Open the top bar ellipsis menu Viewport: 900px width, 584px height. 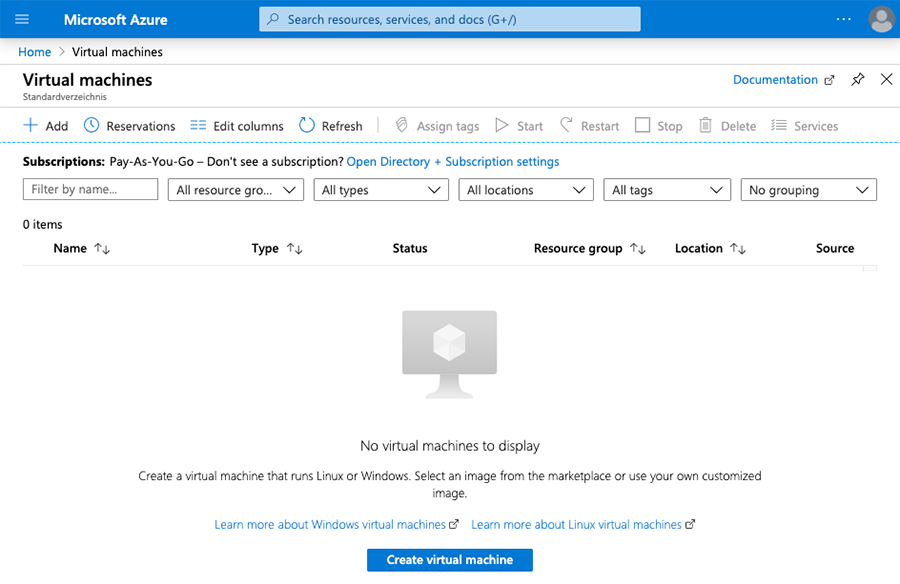pos(844,19)
